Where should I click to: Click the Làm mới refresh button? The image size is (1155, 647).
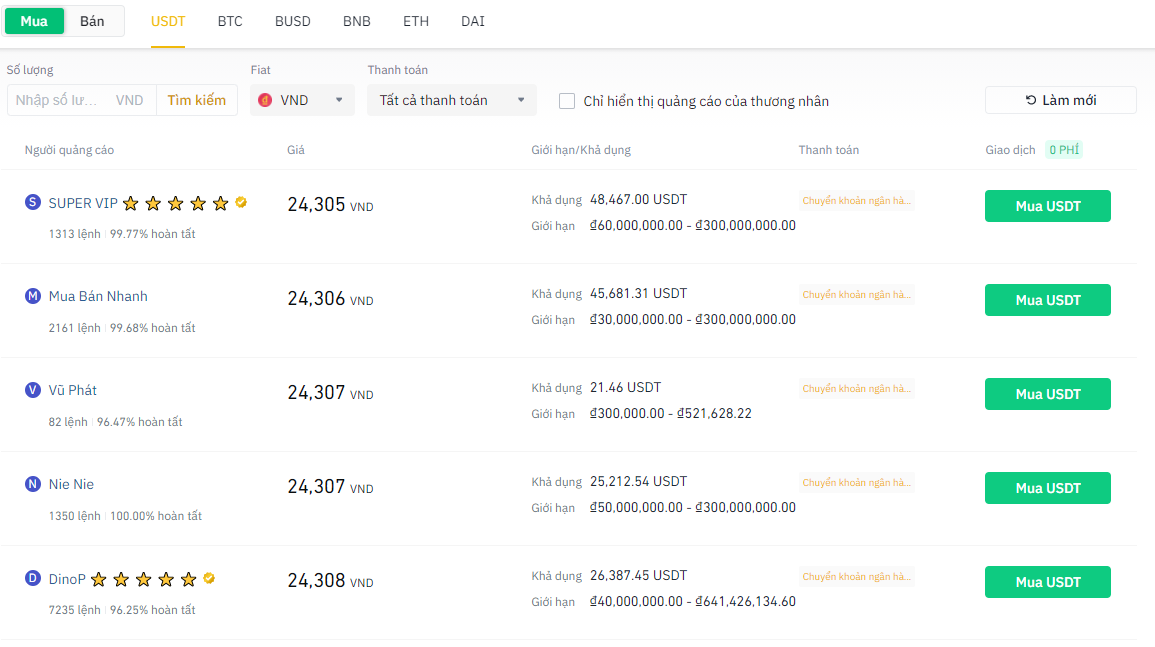coord(1060,100)
